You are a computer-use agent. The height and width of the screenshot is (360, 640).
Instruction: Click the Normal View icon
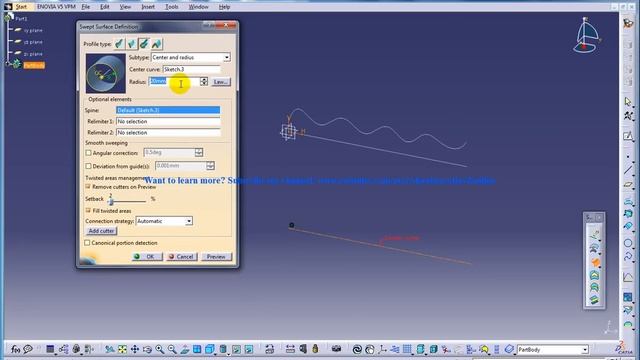tap(184, 349)
